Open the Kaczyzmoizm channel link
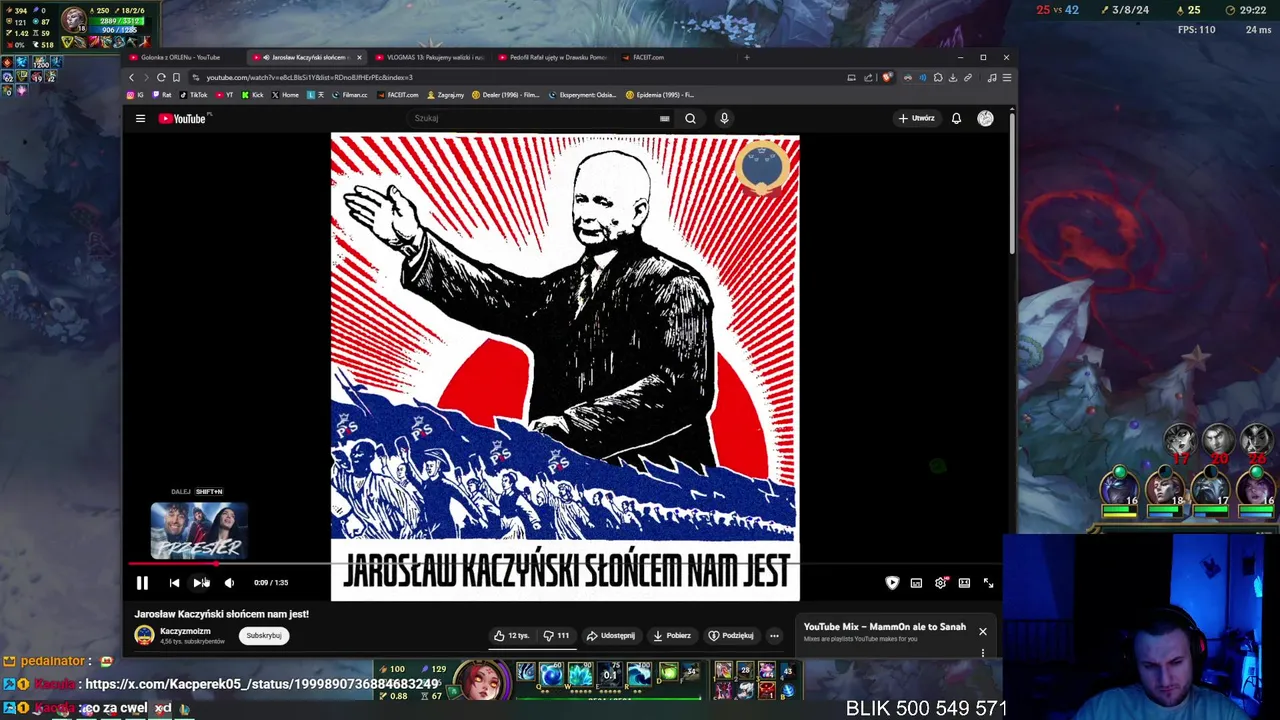This screenshot has width=1280, height=720. pos(185,631)
